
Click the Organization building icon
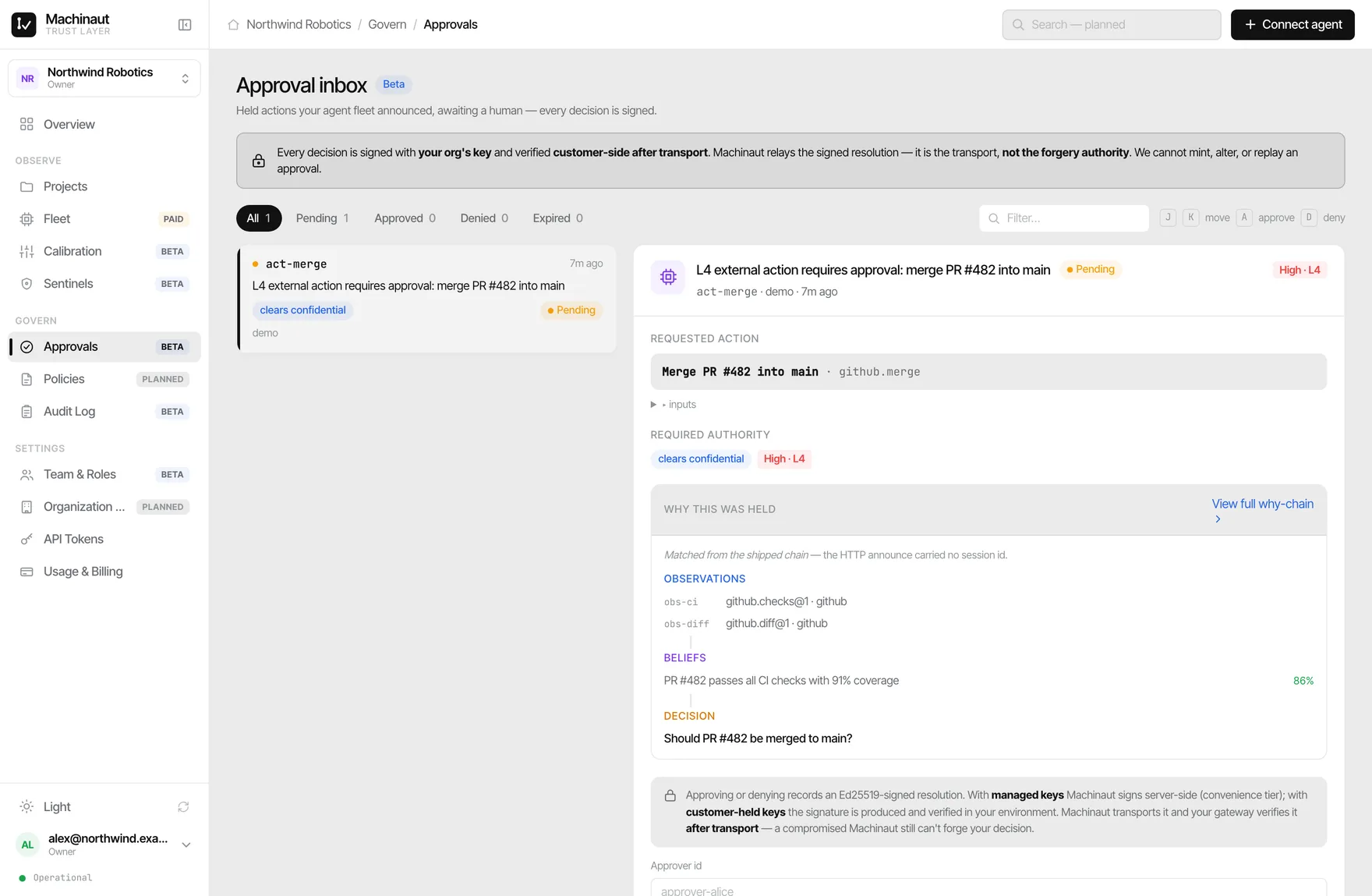click(x=27, y=507)
